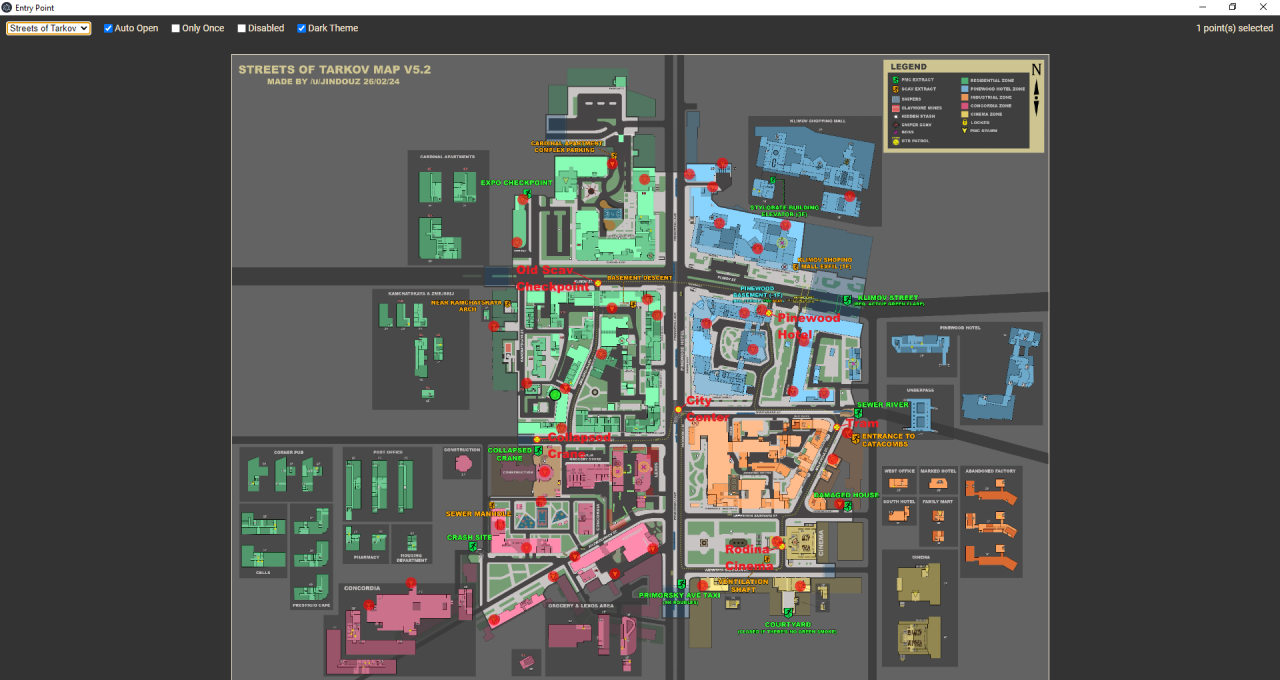Click the Primorsky Ave Taxi extract icon

point(681,584)
